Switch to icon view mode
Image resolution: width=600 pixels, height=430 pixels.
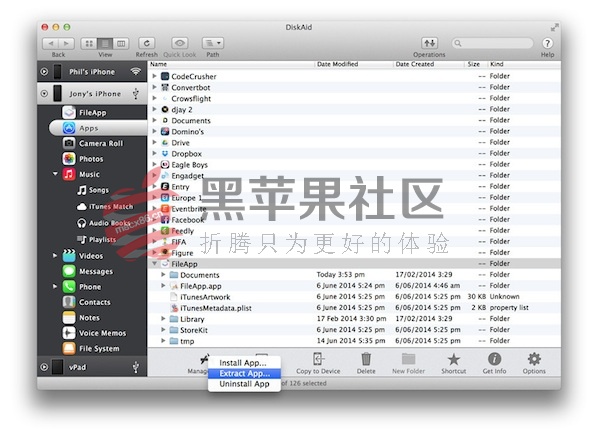[89, 43]
